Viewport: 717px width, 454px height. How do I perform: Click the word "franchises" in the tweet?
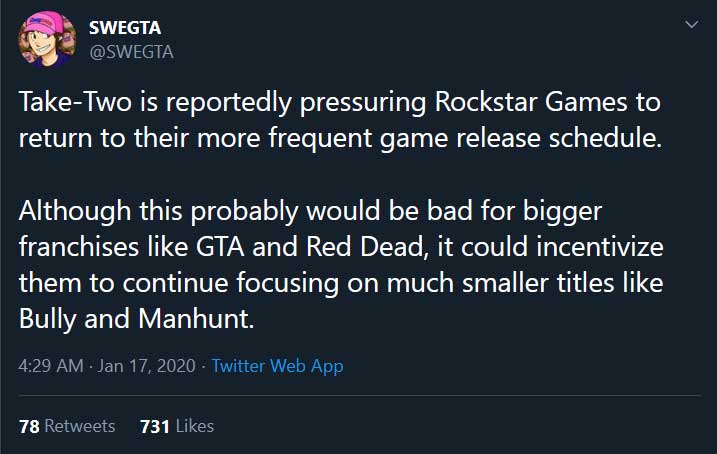pos(80,248)
